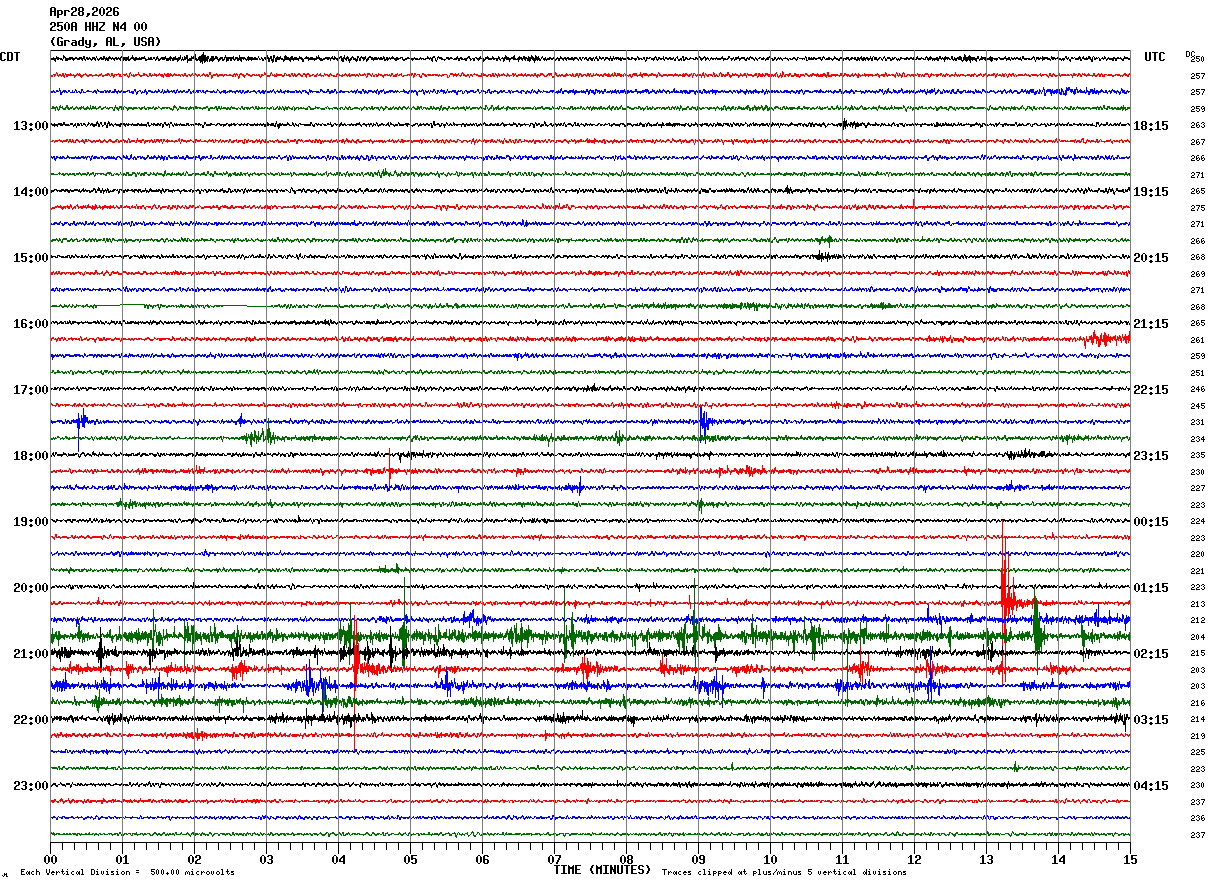Image resolution: width=1210 pixels, height=886 pixels.
Task: Select the Traces clipped footer note
Action: click(784, 872)
